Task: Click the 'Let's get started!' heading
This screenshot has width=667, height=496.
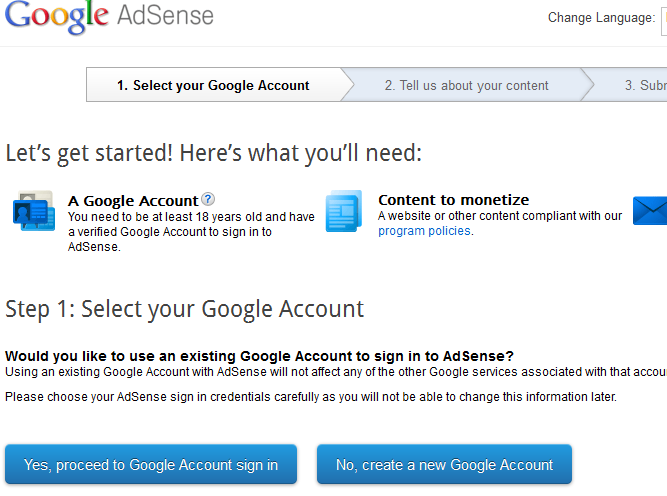Action: [214, 153]
